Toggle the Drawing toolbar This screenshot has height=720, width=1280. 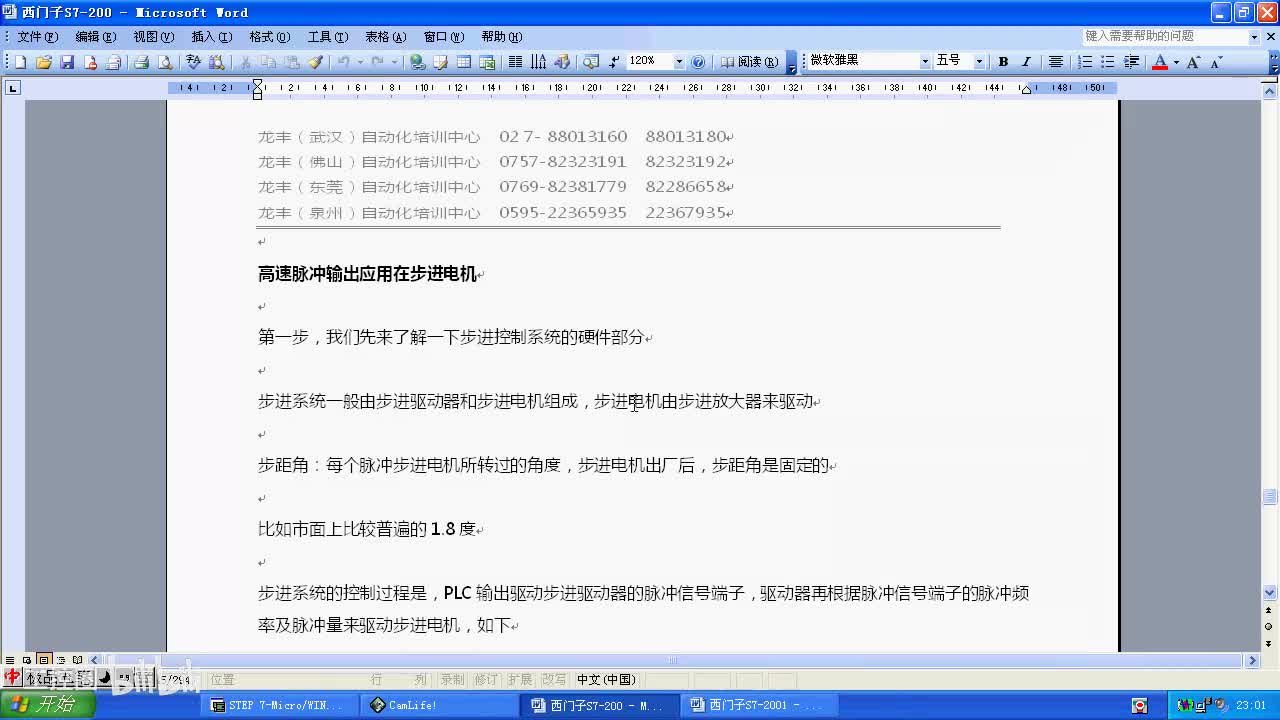click(x=562, y=62)
